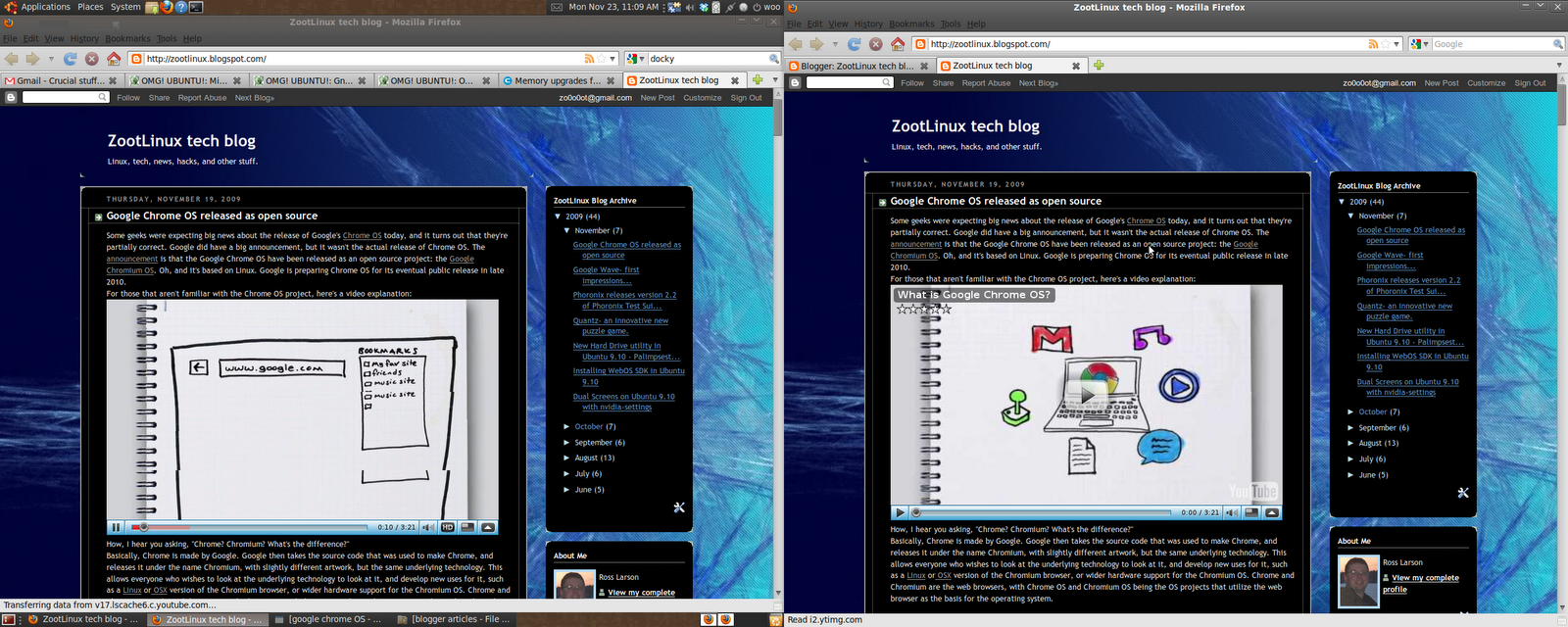Collapse November archive in right window
The width and height of the screenshot is (1568, 627).
(1351, 216)
